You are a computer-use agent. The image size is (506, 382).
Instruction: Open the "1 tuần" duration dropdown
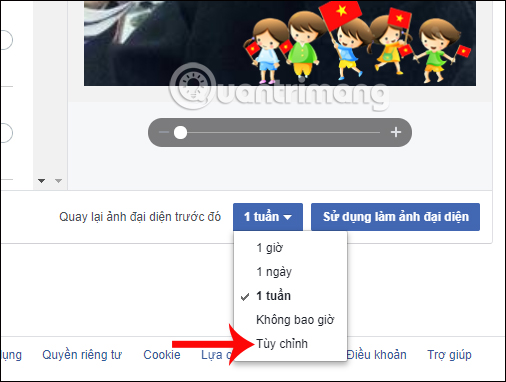point(268,217)
